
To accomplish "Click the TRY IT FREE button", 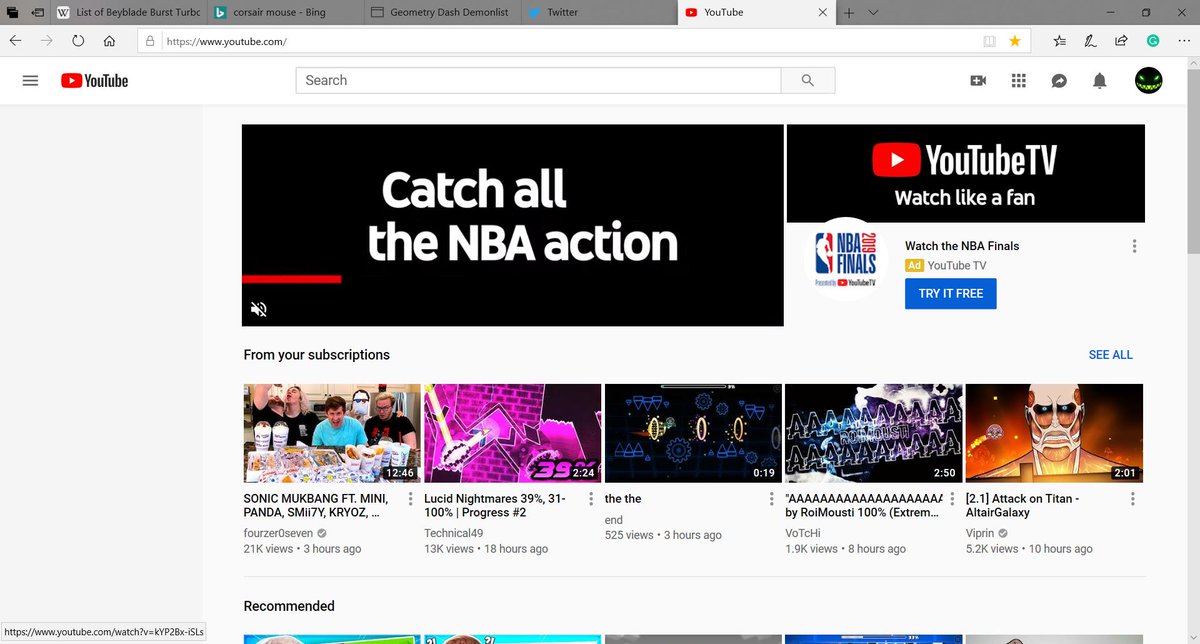I will pos(950,294).
